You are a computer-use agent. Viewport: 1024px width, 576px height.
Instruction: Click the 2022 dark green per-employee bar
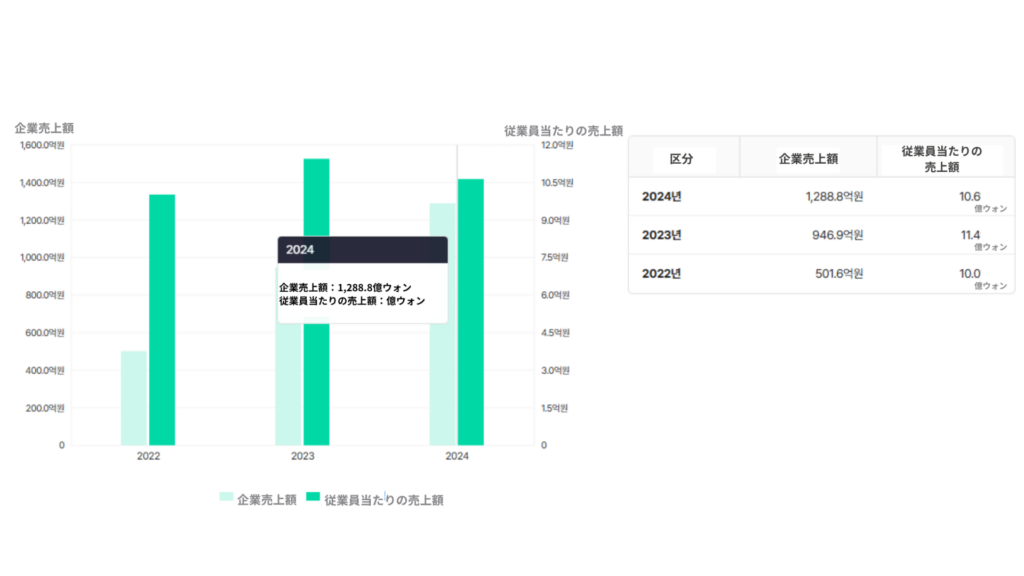[x=162, y=320]
